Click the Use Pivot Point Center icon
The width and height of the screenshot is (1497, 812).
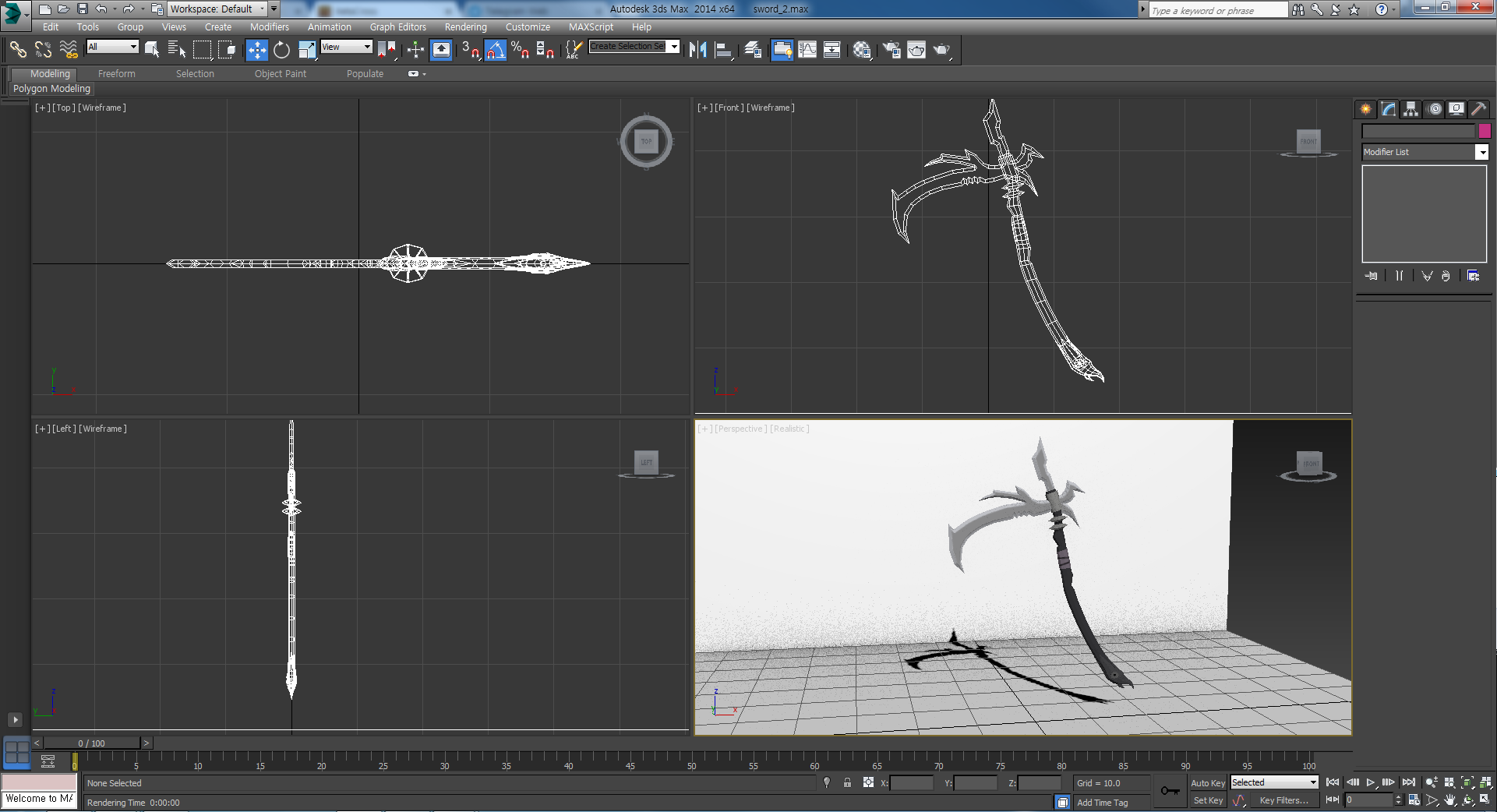tap(387, 50)
